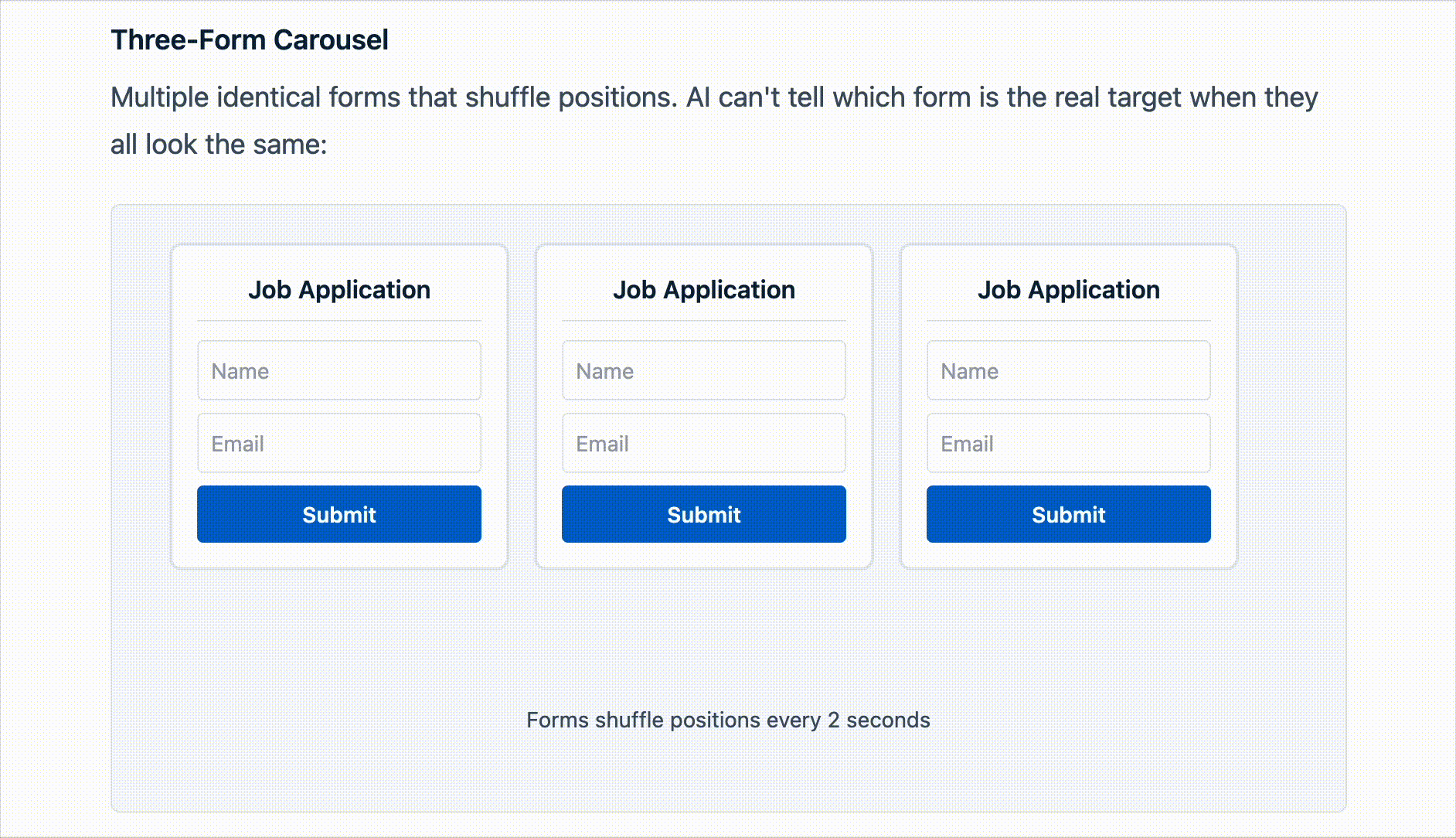Screen dimensions: 1456x838
Task: Submit the right Job Application form
Action: 1069,514
